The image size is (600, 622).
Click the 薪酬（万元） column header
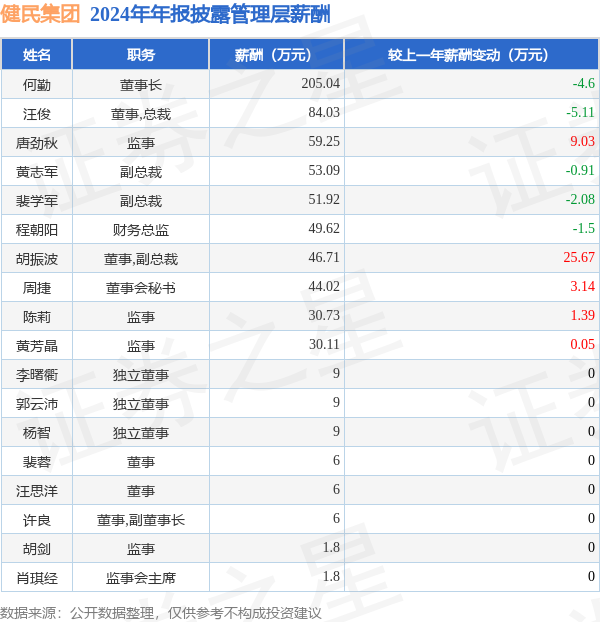pyautogui.click(x=276, y=54)
